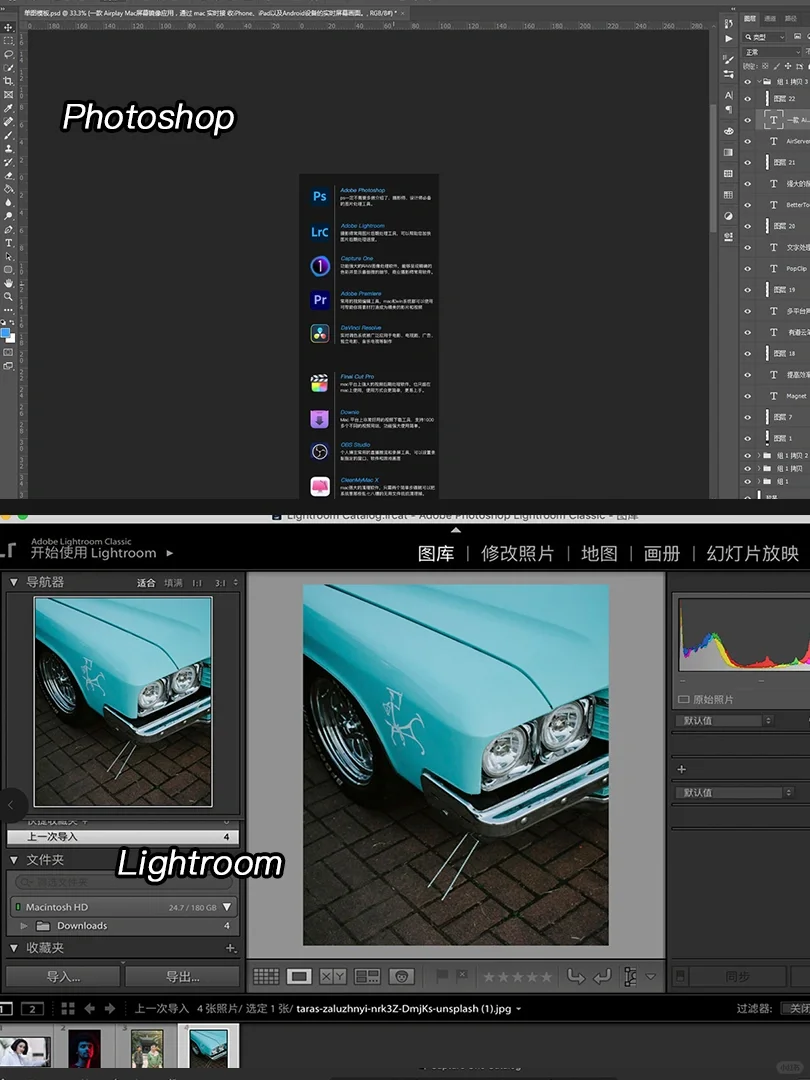Set navigator zoom to 适合
The width and height of the screenshot is (810, 1080).
pyautogui.click(x=146, y=583)
